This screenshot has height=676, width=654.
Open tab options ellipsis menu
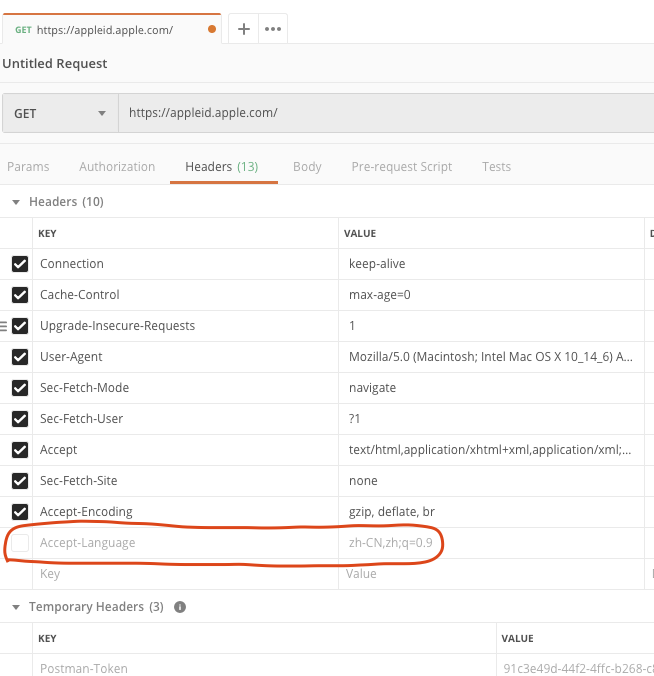(x=273, y=29)
